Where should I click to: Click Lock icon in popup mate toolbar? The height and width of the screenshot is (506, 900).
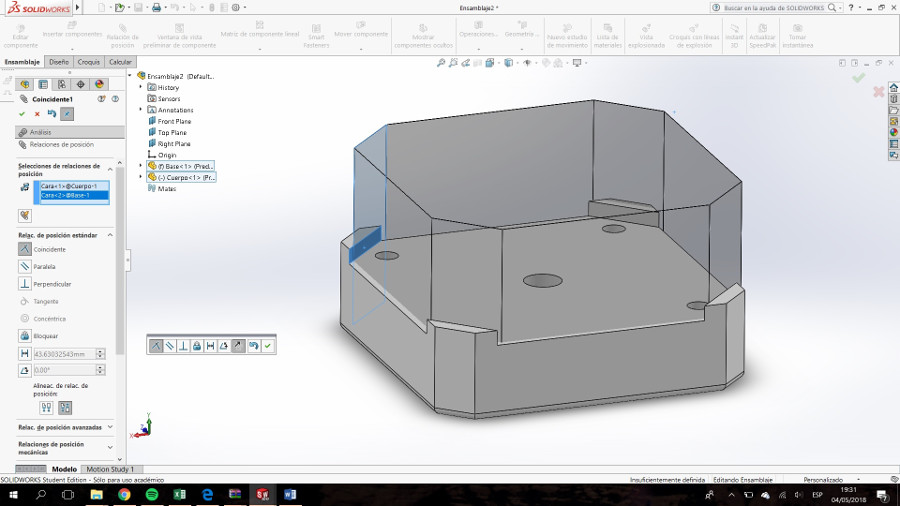197,345
